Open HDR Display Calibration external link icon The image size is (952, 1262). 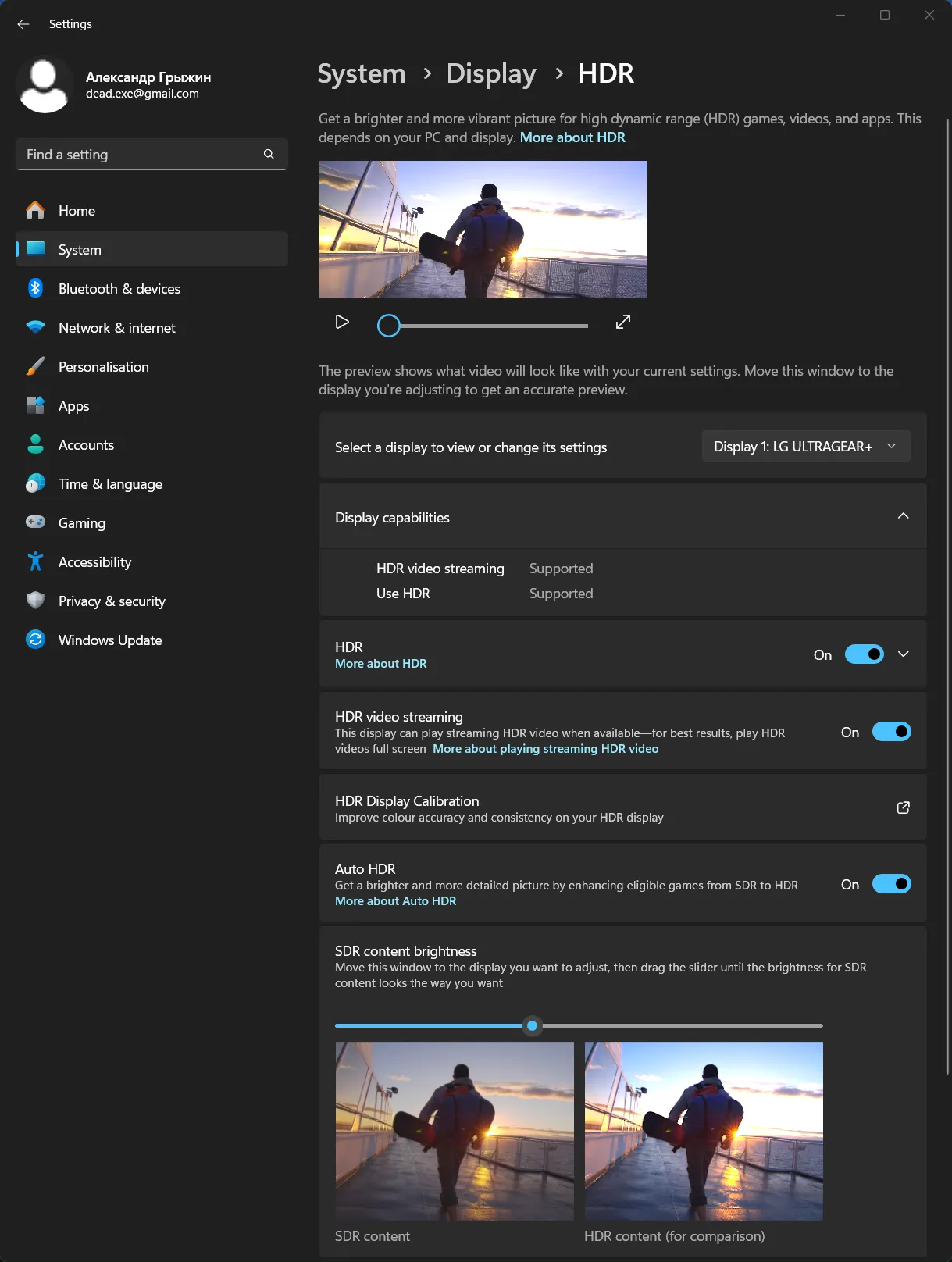[903, 807]
